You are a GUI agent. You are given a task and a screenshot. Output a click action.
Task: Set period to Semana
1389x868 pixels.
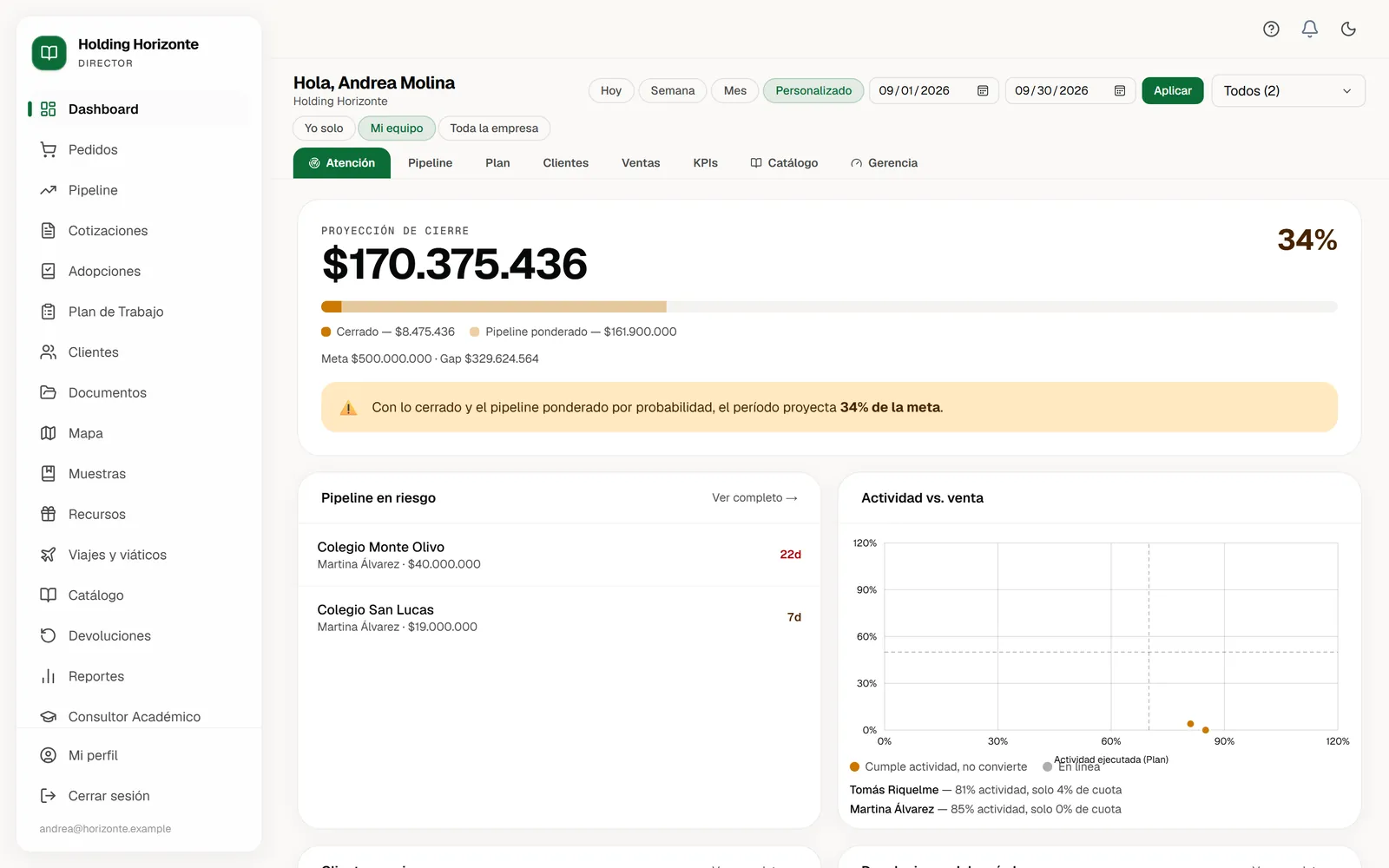click(673, 90)
